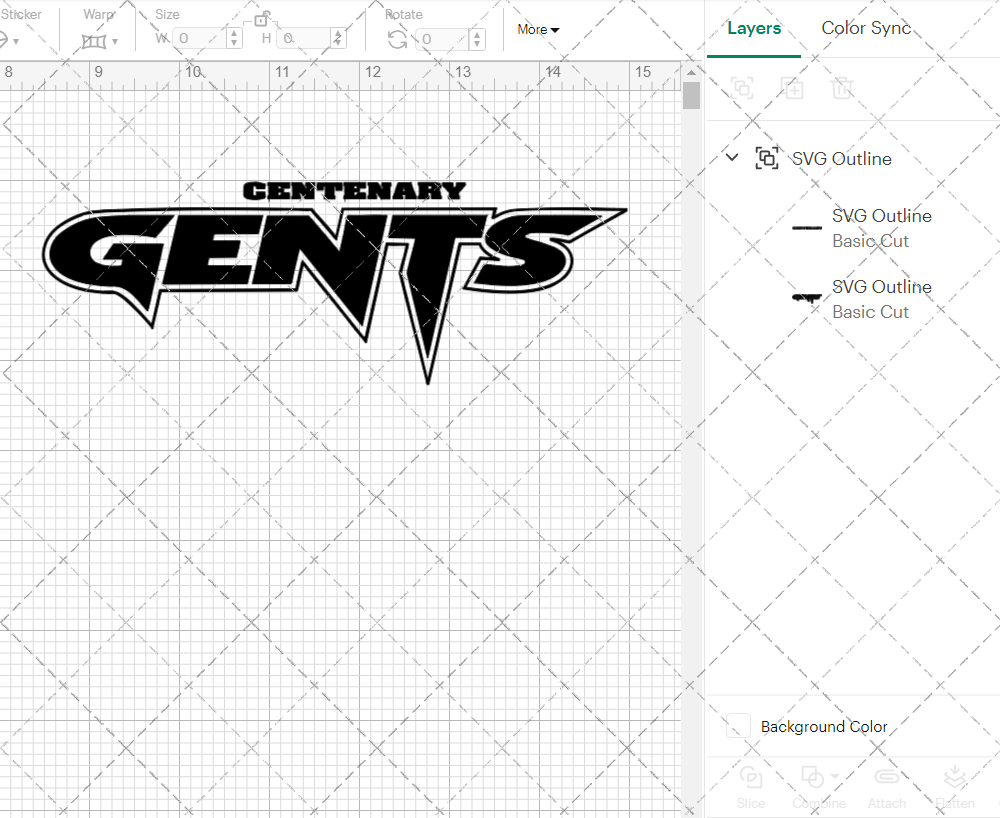Click the Sticker button
Screen dimensions: 1000x818
[x=22, y=14]
